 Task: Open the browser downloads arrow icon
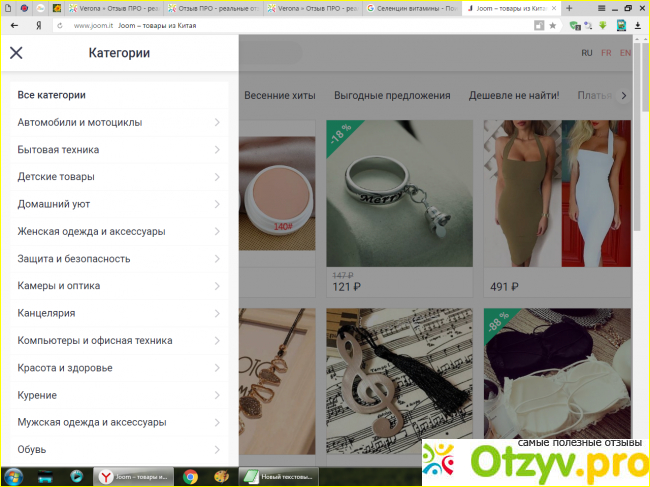coord(637,24)
